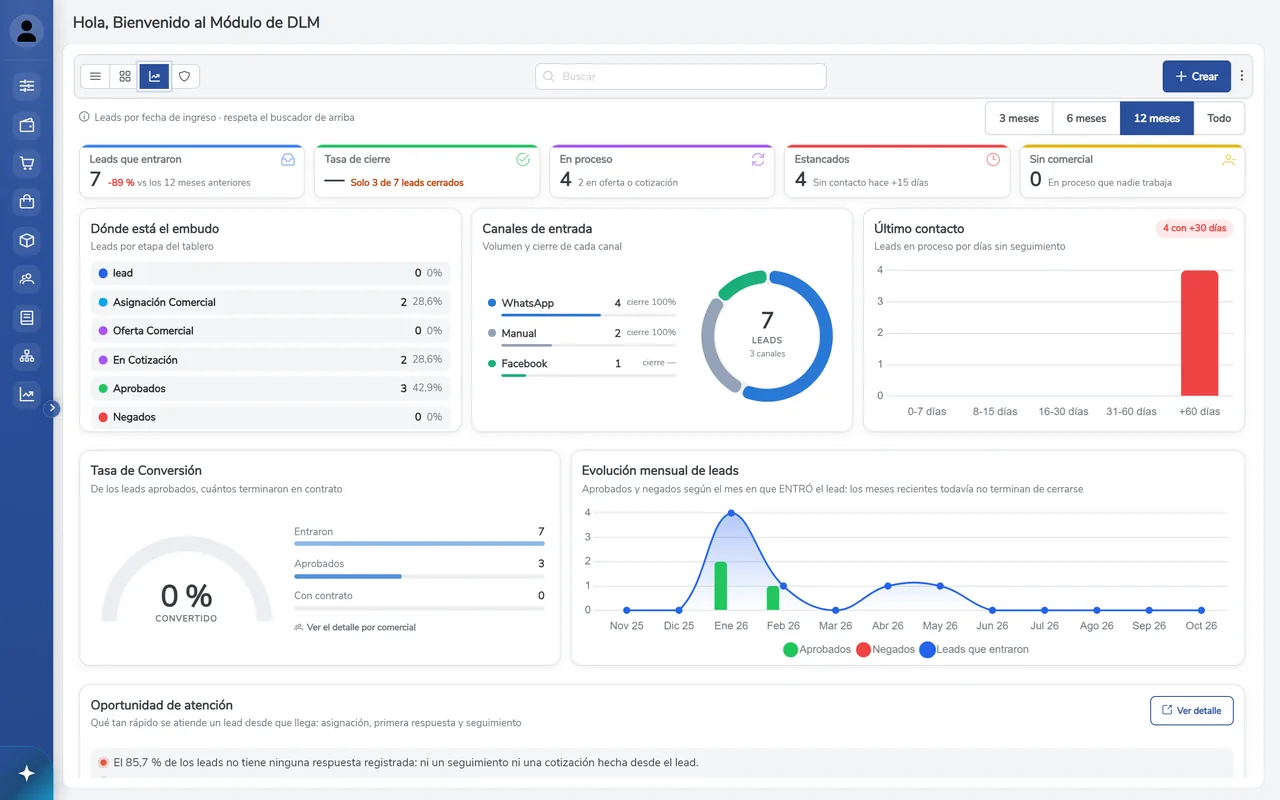Image resolution: width=1280 pixels, height=800 pixels.
Task: Click the clock icon on Estancados card
Action: [993, 159]
